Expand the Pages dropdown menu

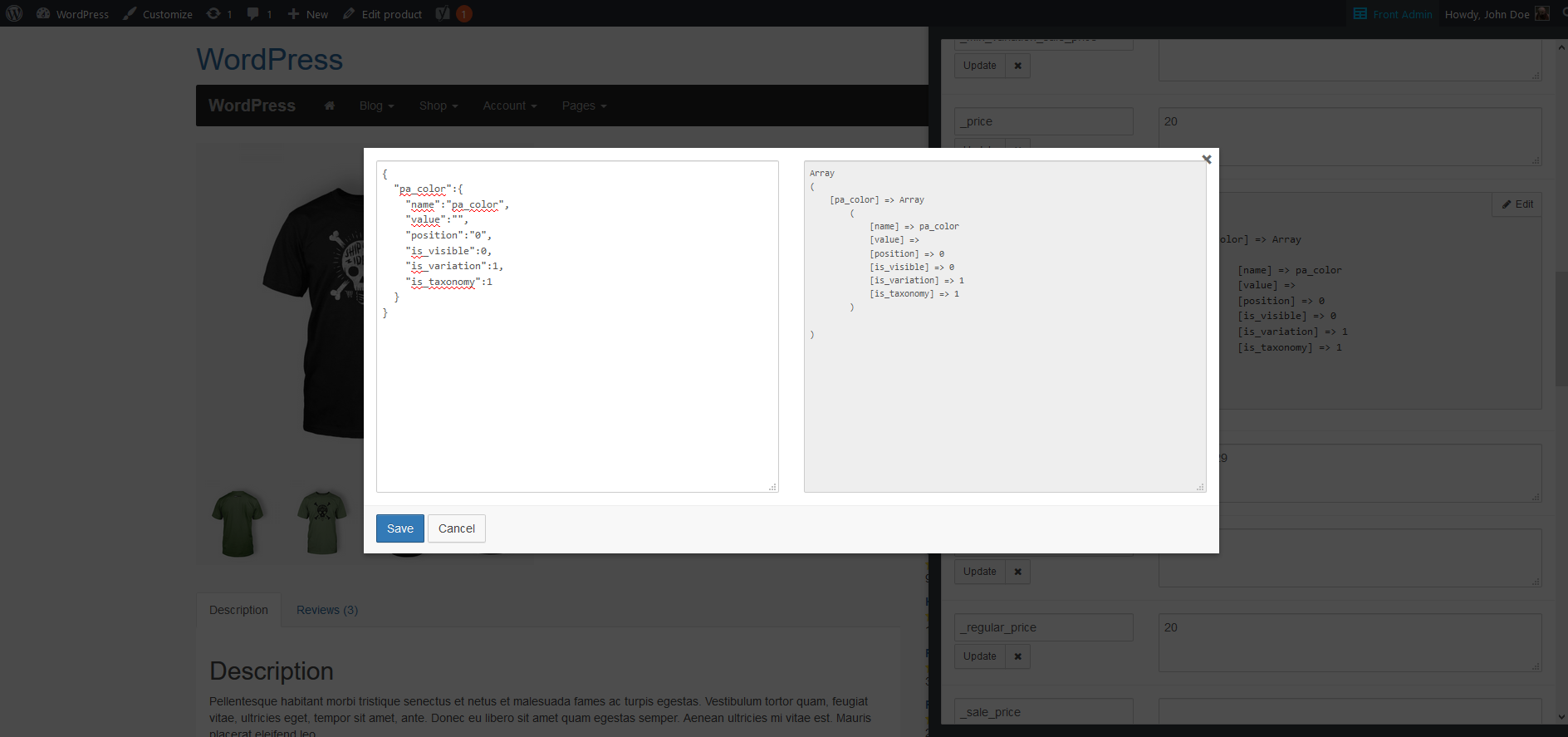[x=584, y=106]
